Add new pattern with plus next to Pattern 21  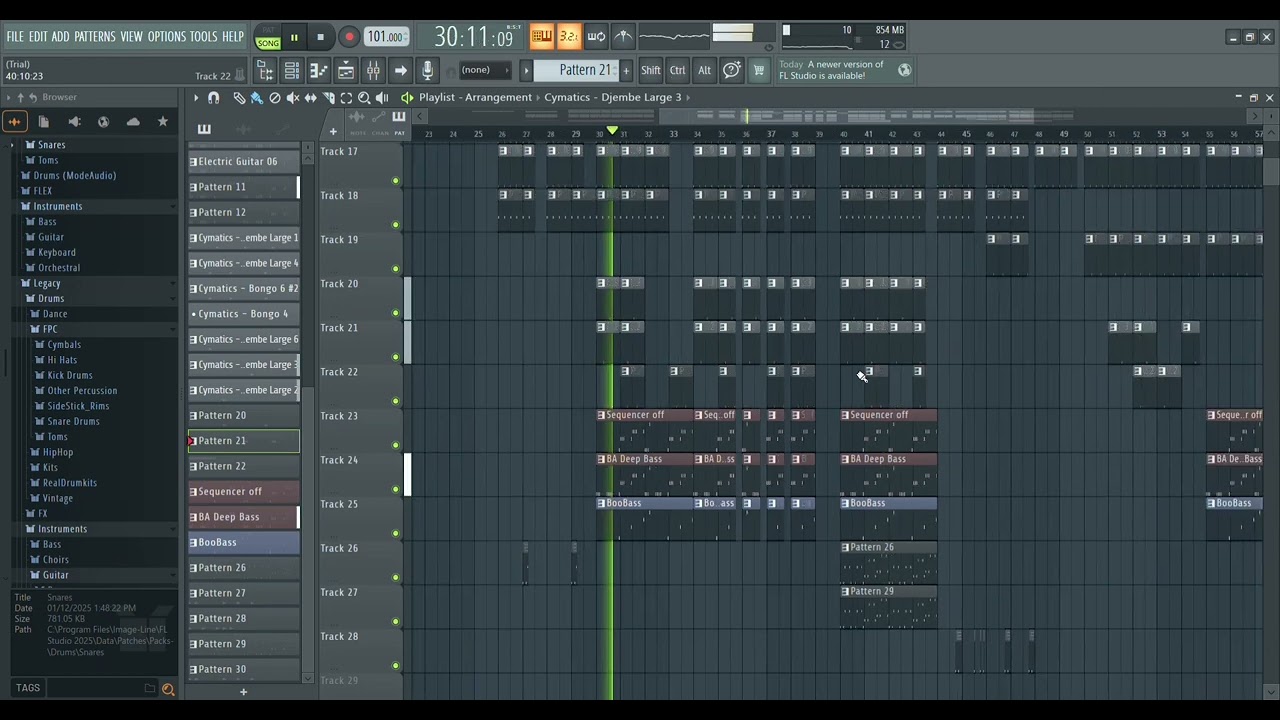coord(626,70)
